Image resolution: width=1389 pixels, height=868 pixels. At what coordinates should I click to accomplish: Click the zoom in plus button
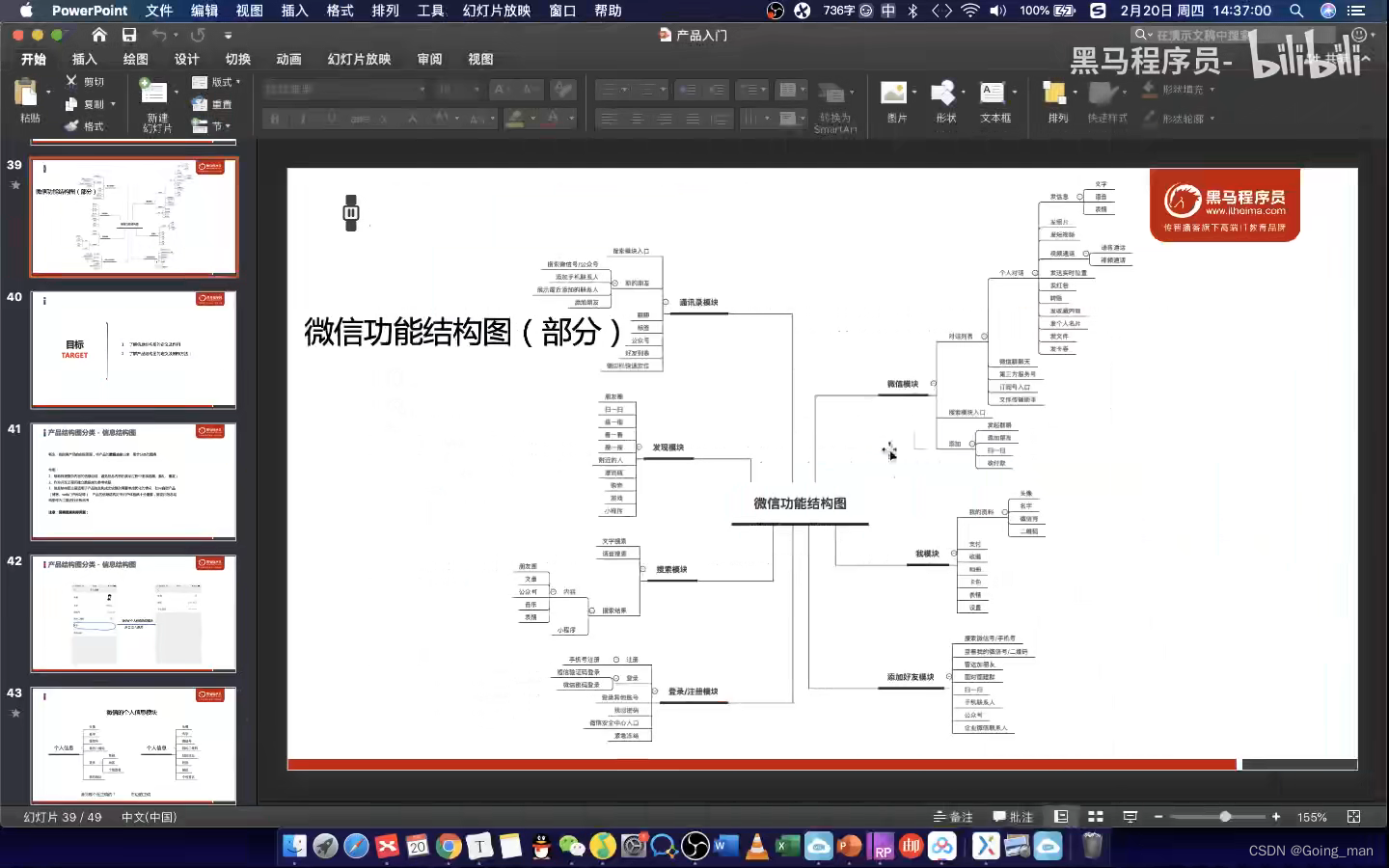click(x=1276, y=817)
